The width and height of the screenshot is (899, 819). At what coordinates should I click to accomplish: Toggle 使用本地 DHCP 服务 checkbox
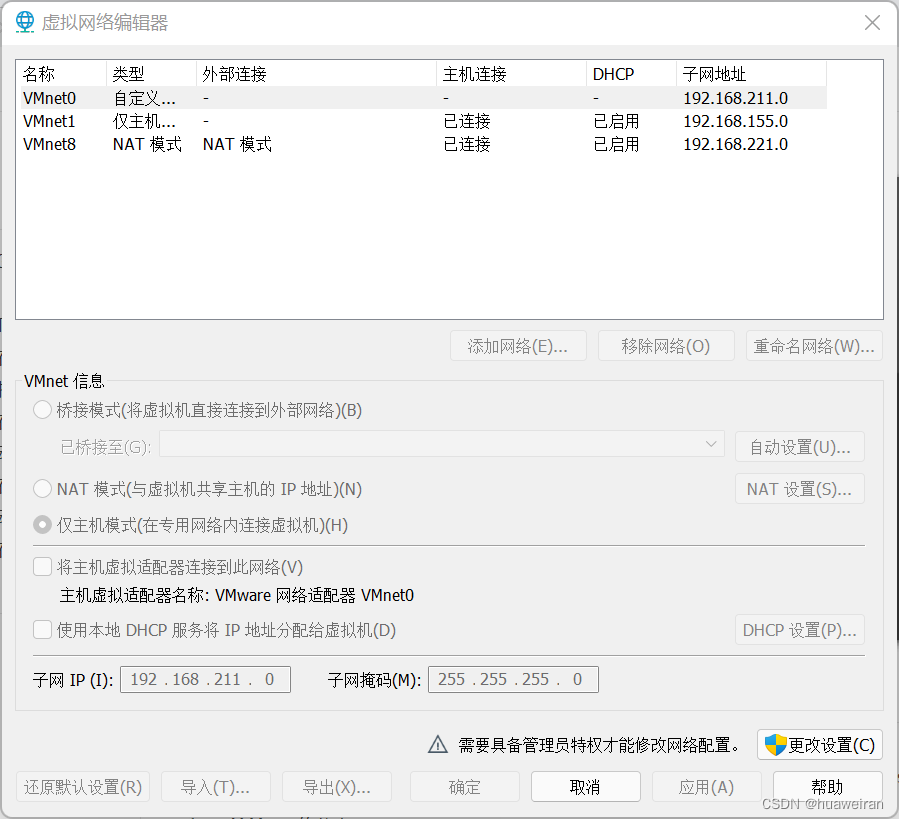[x=42, y=630]
